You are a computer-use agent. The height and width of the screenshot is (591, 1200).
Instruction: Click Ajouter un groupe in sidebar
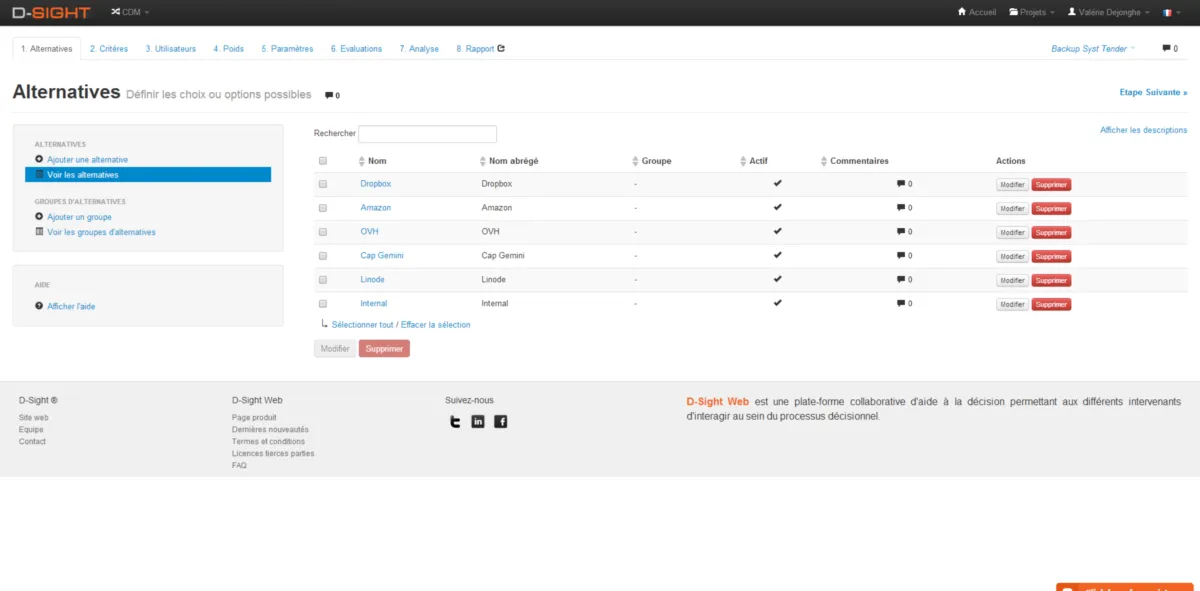tap(79, 216)
